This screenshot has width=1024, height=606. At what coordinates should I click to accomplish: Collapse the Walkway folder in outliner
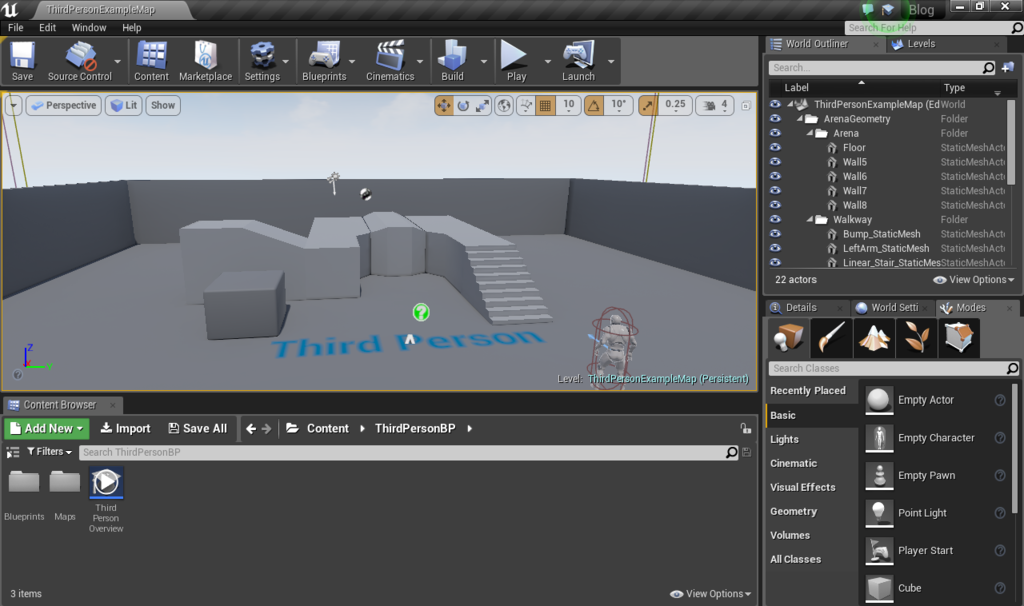click(809, 219)
